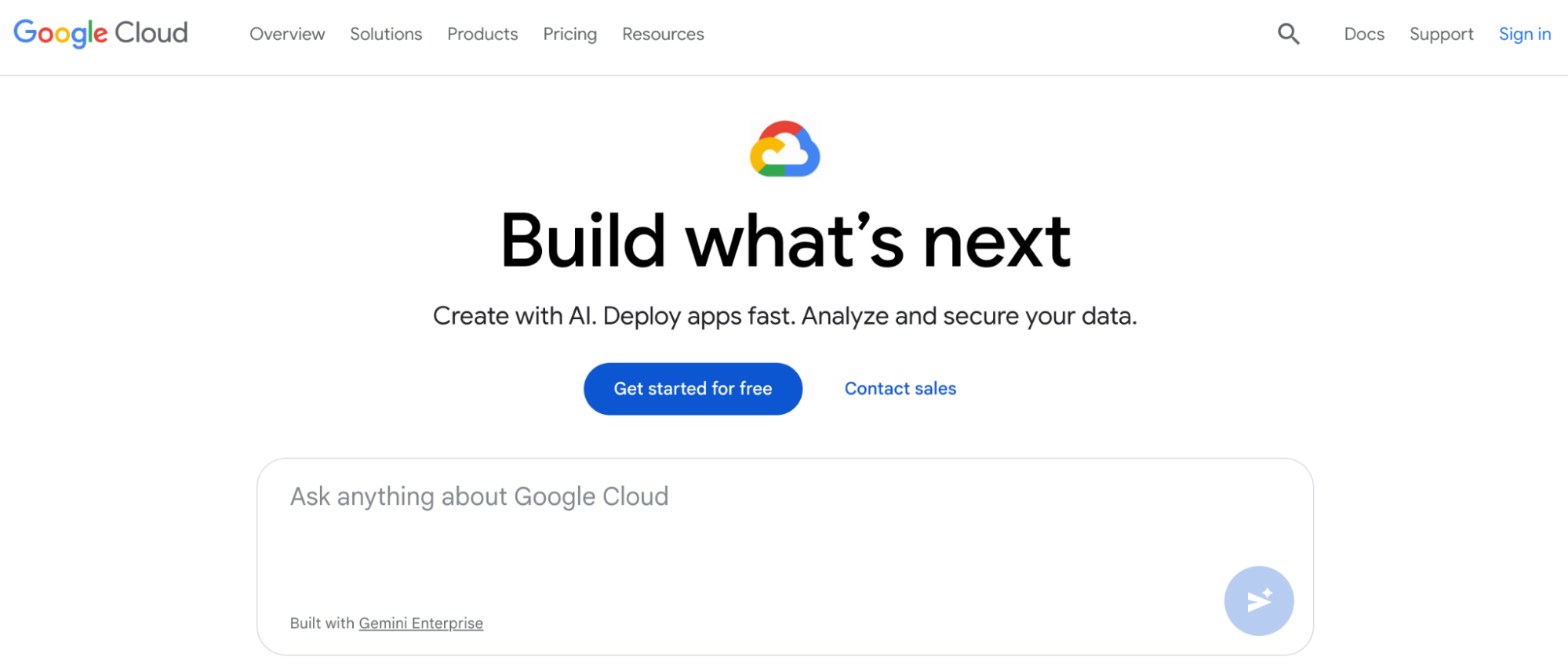This screenshot has height=668, width=1568.
Task: Explore the Resources menu
Action: pos(662,34)
